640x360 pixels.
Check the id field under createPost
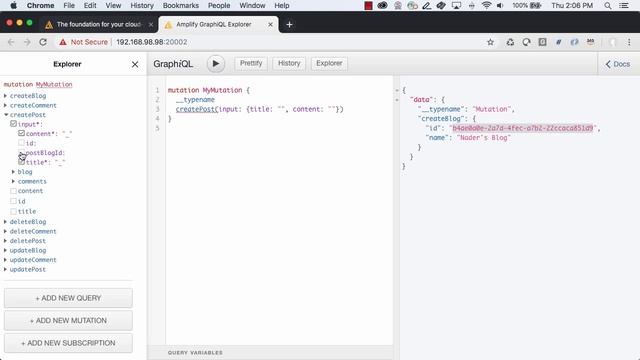[x=13, y=201]
